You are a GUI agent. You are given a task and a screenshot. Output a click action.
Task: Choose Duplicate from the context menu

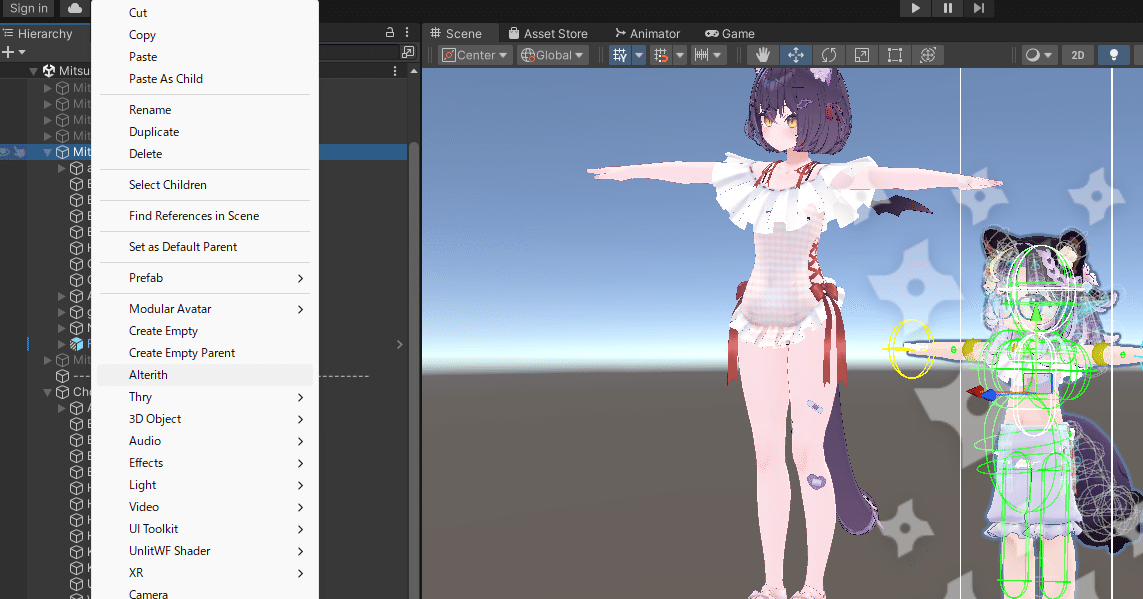click(x=153, y=131)
